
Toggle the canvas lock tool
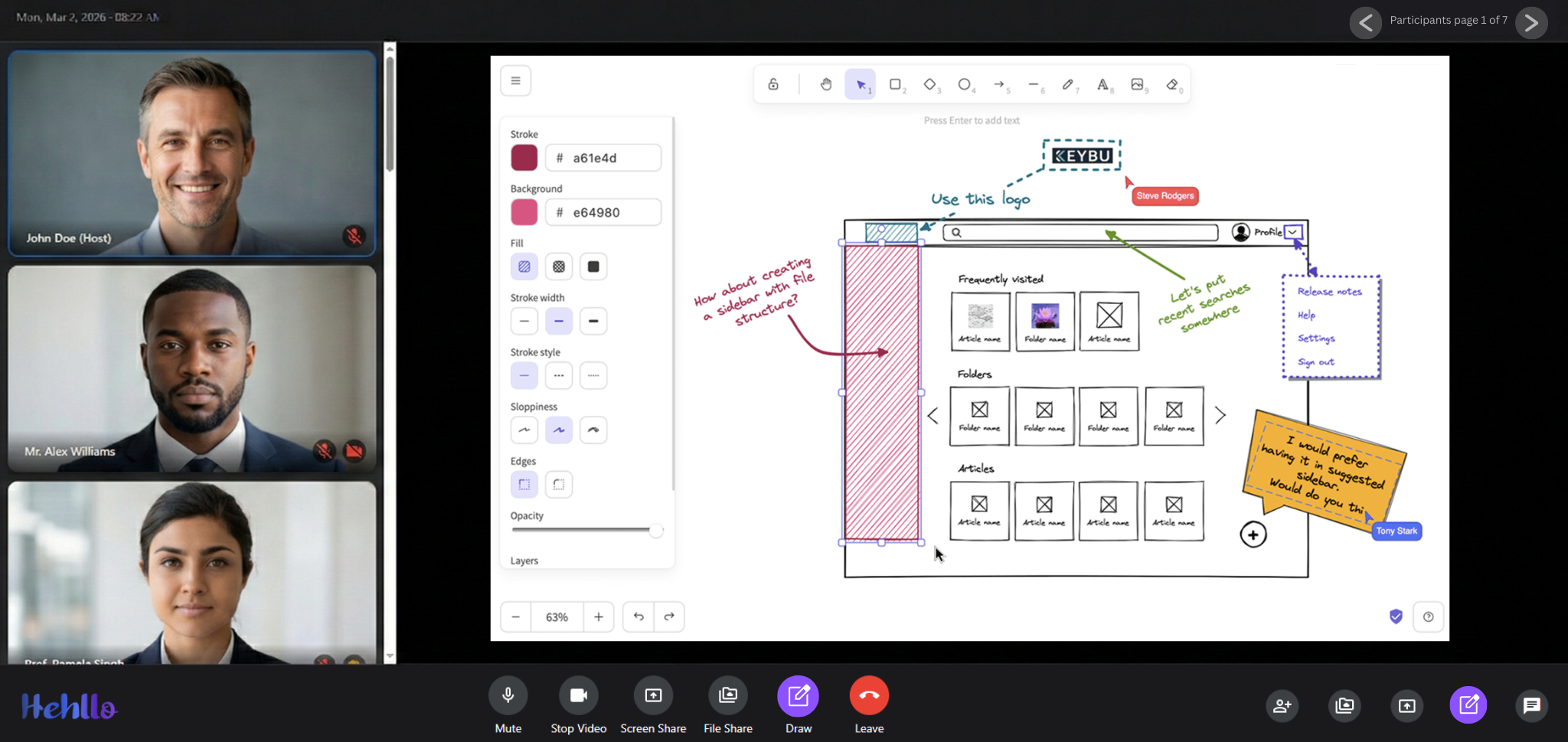[x=773, y=84]
